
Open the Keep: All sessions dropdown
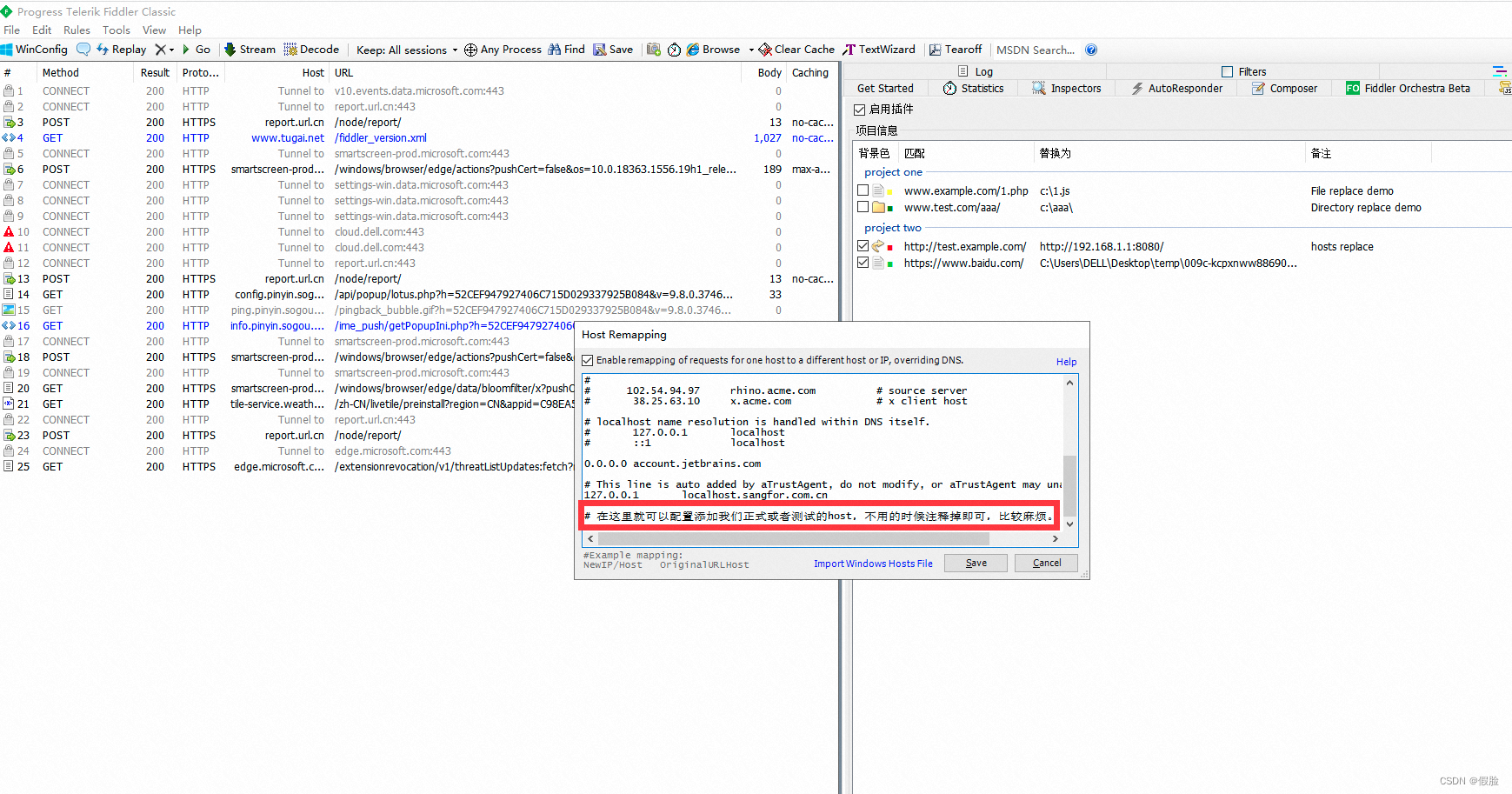click(x=407, y=50)
